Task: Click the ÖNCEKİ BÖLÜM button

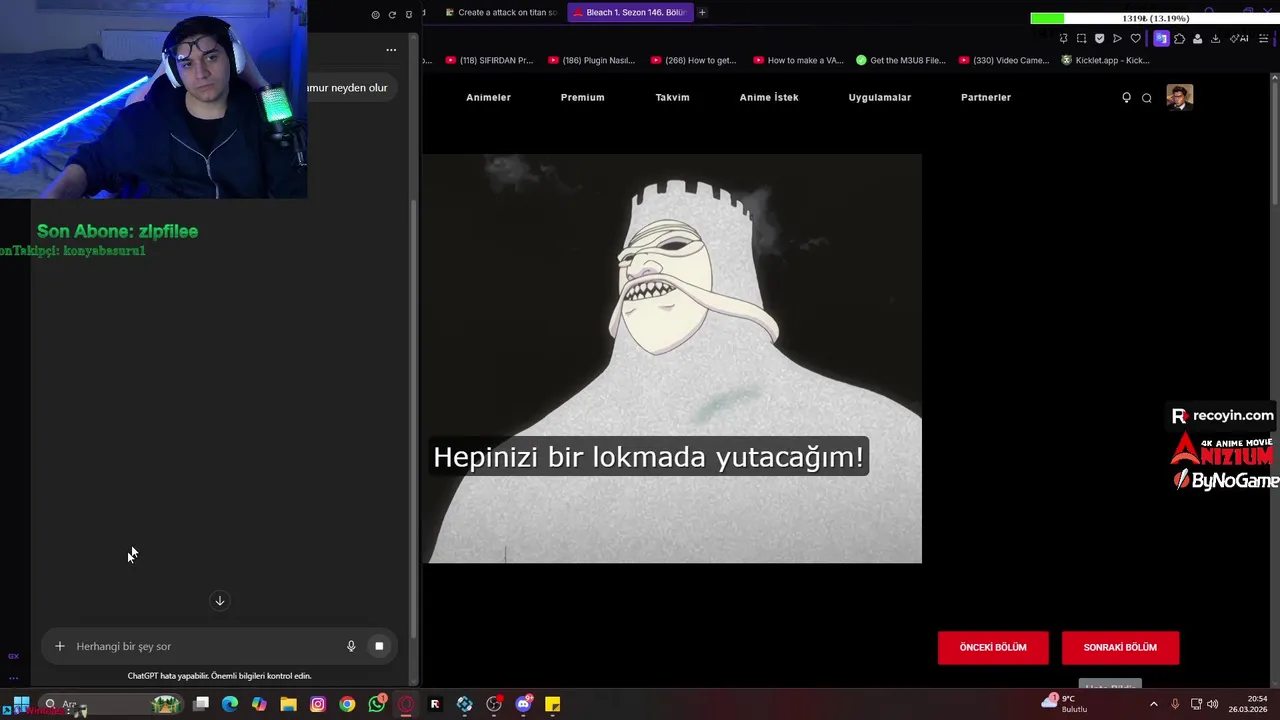Action: click(993, 647)
